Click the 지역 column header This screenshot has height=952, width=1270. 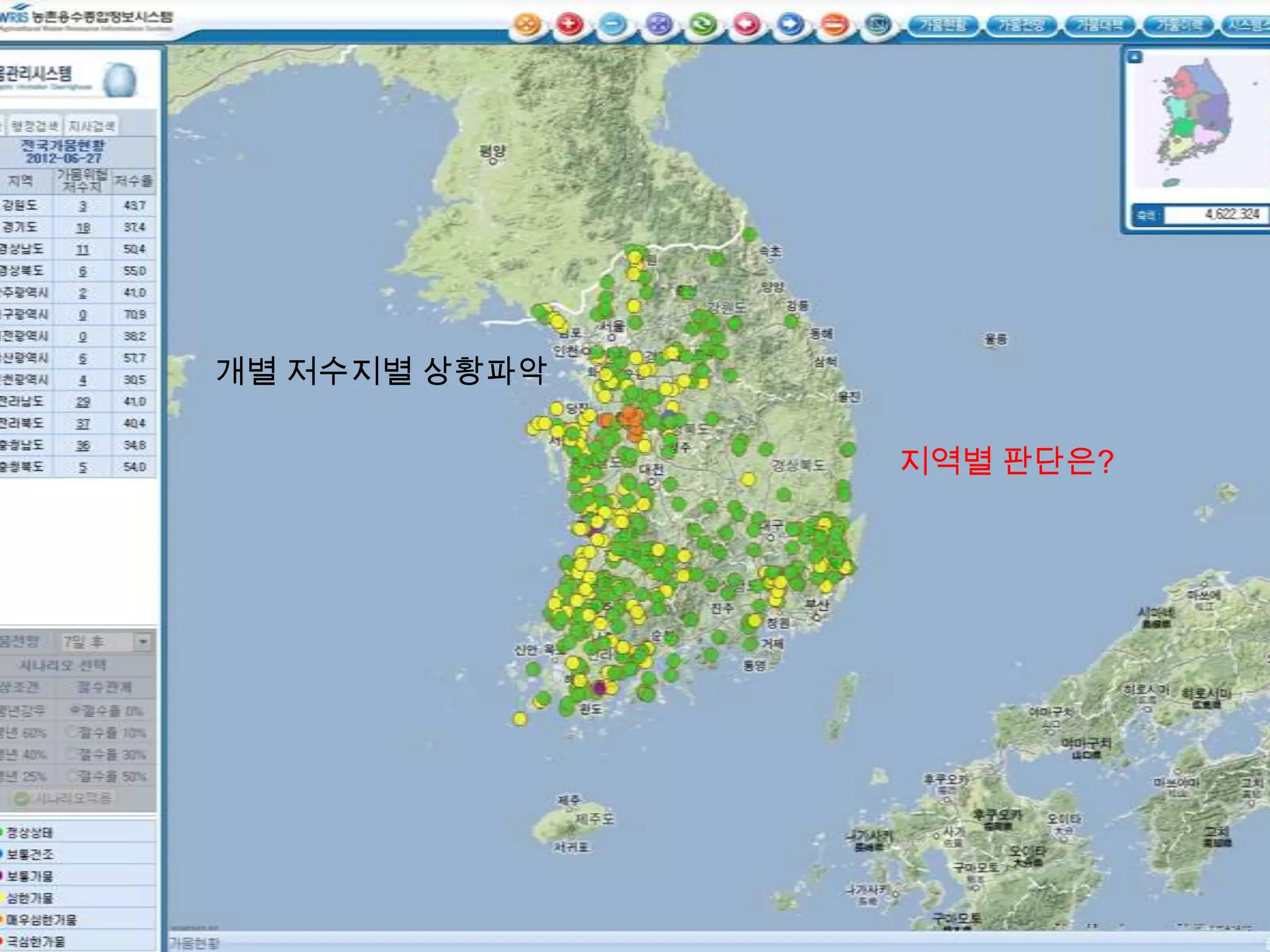[20, 181]
